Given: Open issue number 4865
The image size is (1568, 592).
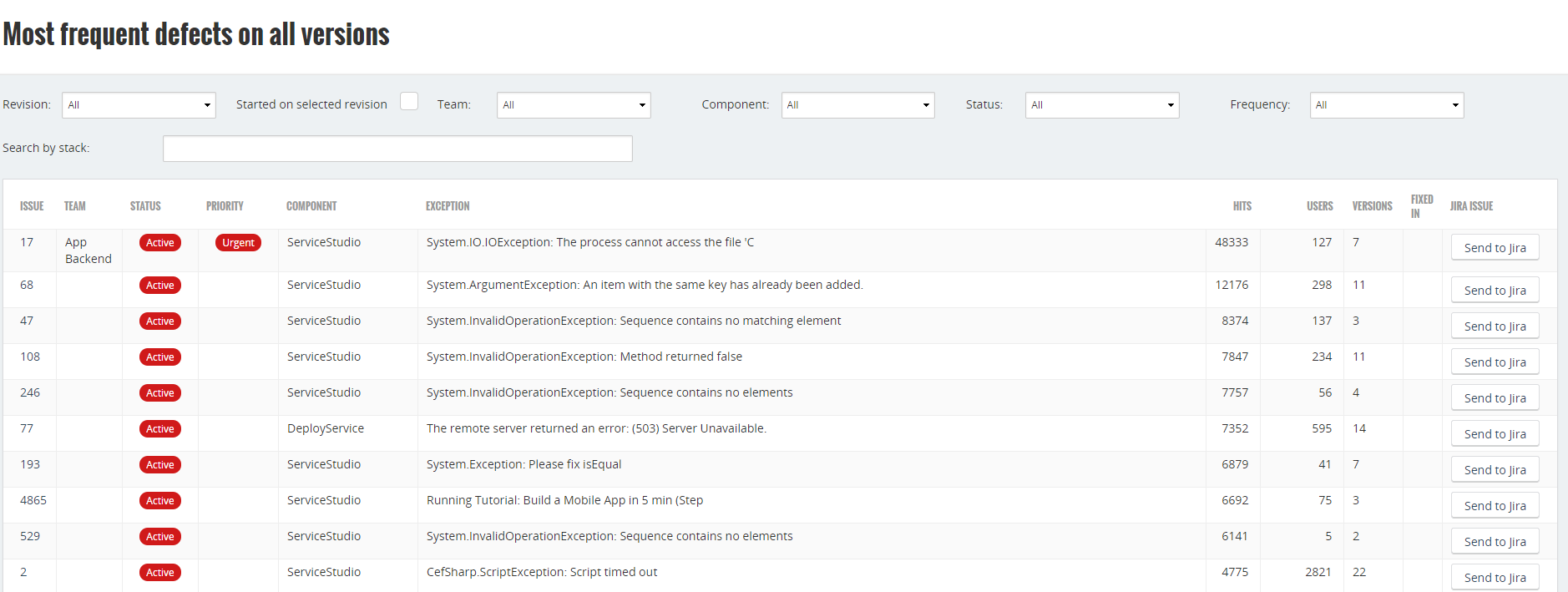Looking at the screenshot, I should click(x=33, y=500).
